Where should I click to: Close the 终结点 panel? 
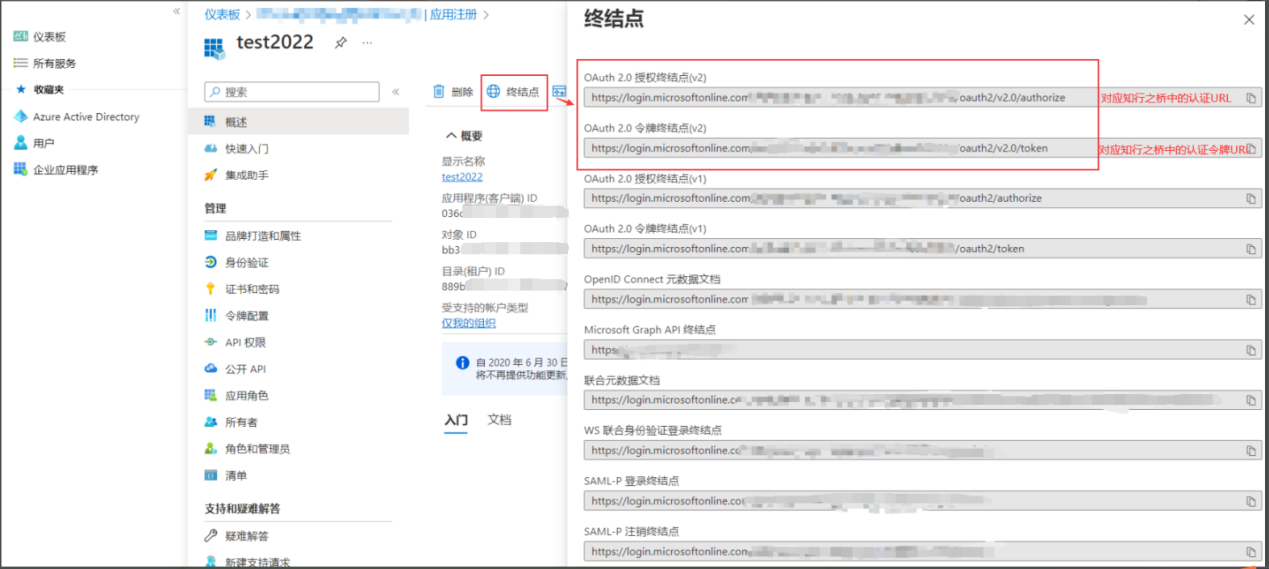tap(1248, 20)
